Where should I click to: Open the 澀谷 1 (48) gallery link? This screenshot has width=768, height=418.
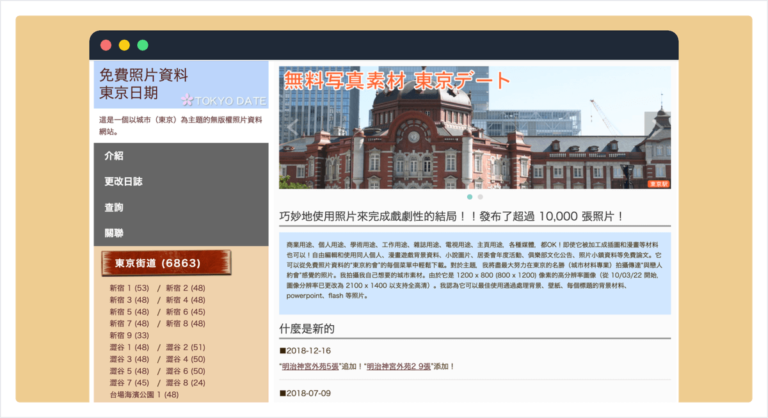tap(129, 347)
